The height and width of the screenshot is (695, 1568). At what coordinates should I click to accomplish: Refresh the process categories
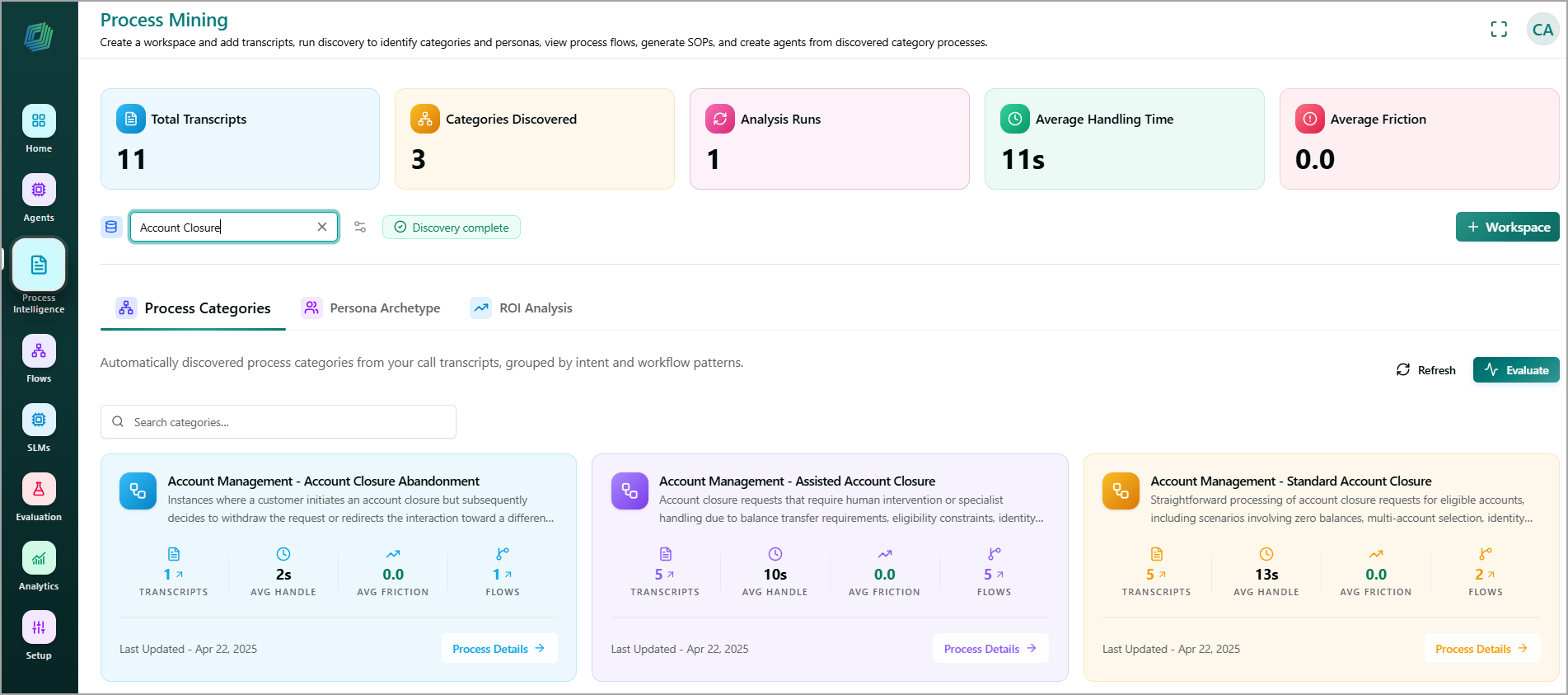coord(1426,370)
